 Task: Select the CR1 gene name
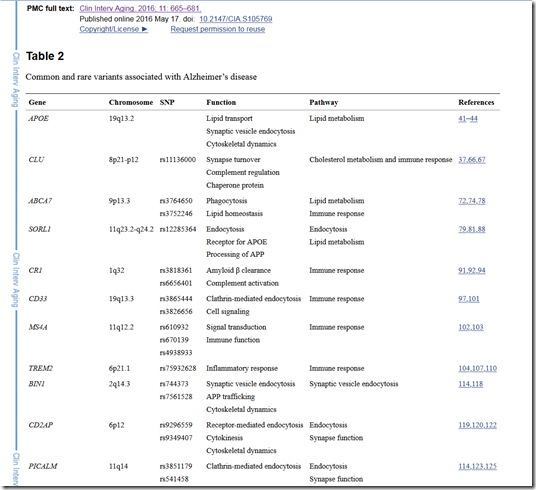[35, 270]
